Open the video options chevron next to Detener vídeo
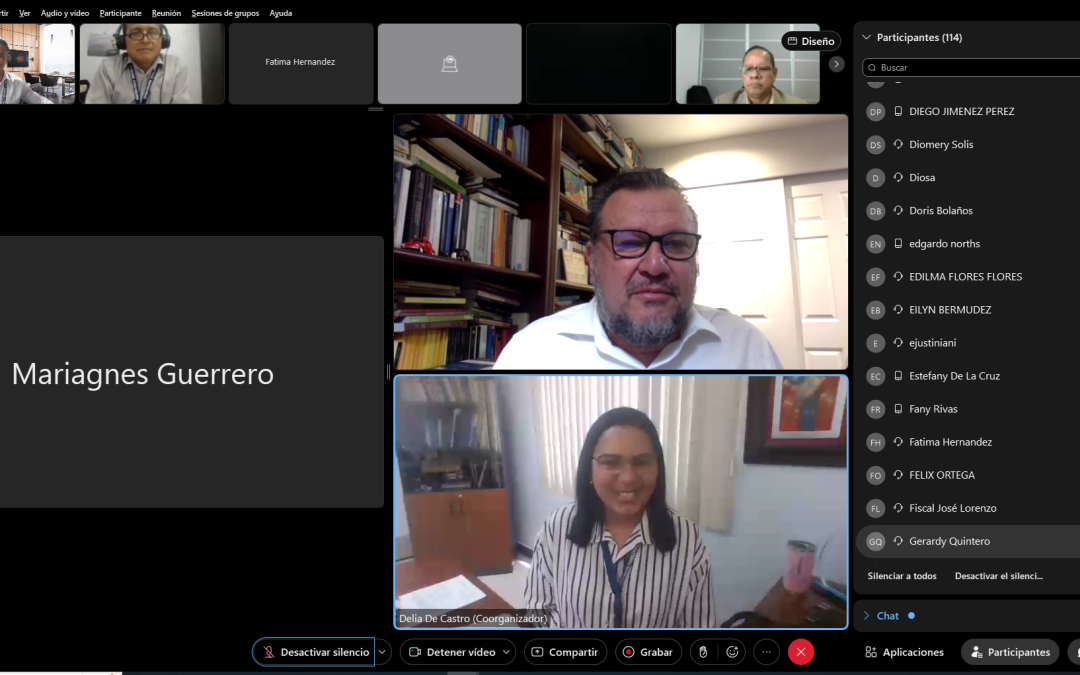This screenshot has height=675, width=1080. point(505,651)
